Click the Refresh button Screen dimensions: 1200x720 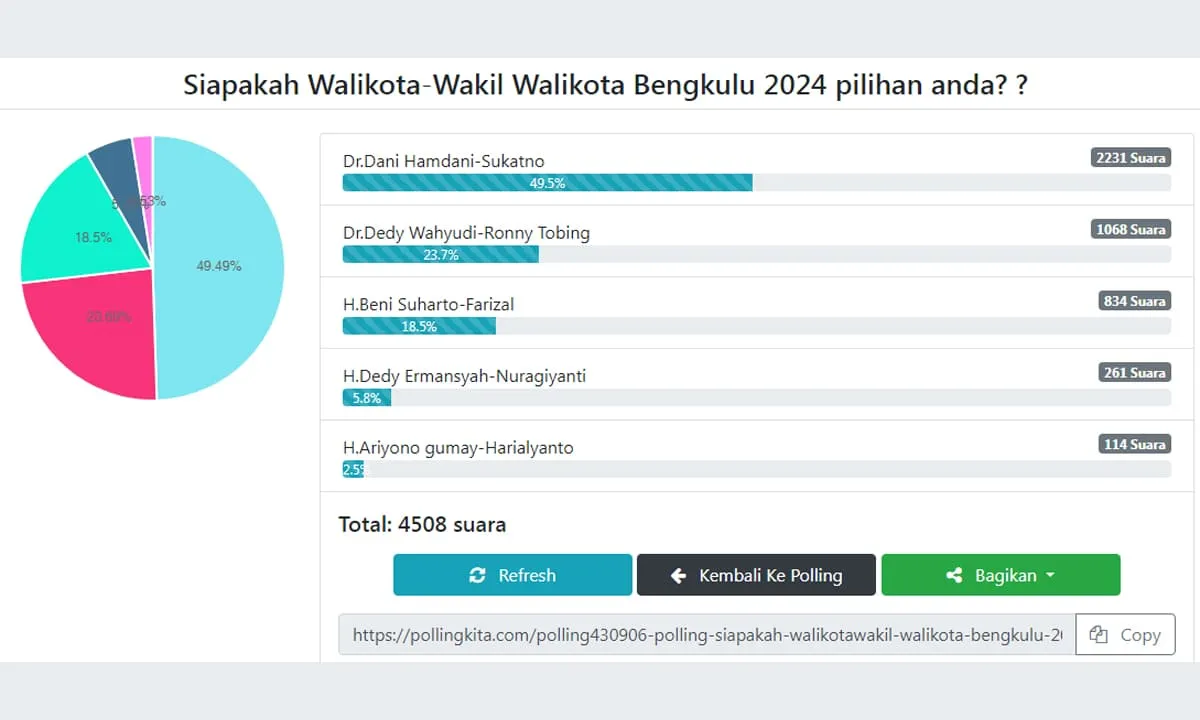tap(512, 575)
